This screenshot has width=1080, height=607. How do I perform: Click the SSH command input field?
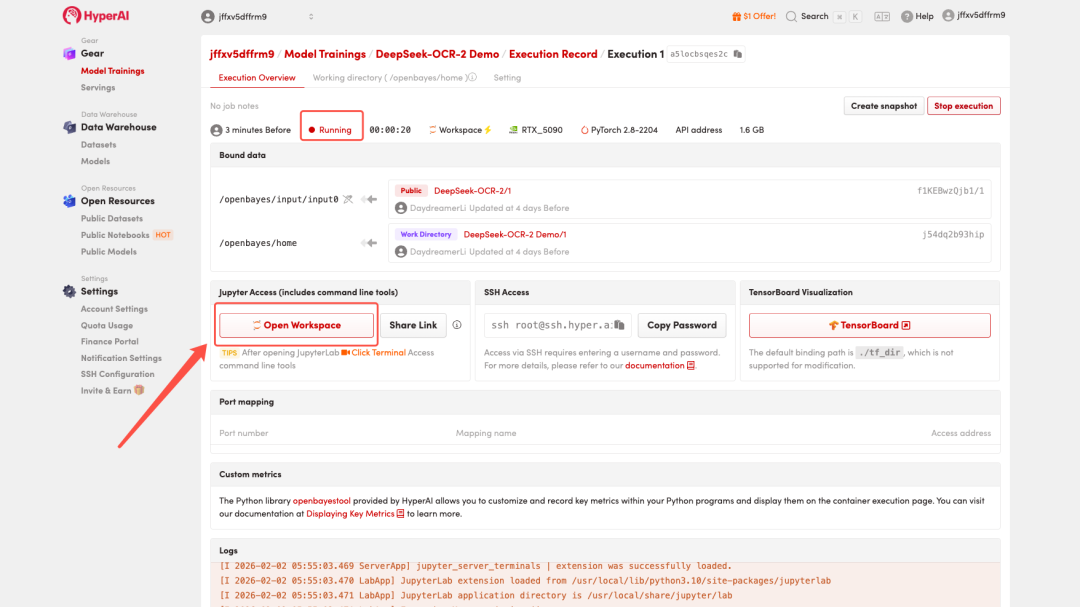pyautogui.click(x=548, y=325)
